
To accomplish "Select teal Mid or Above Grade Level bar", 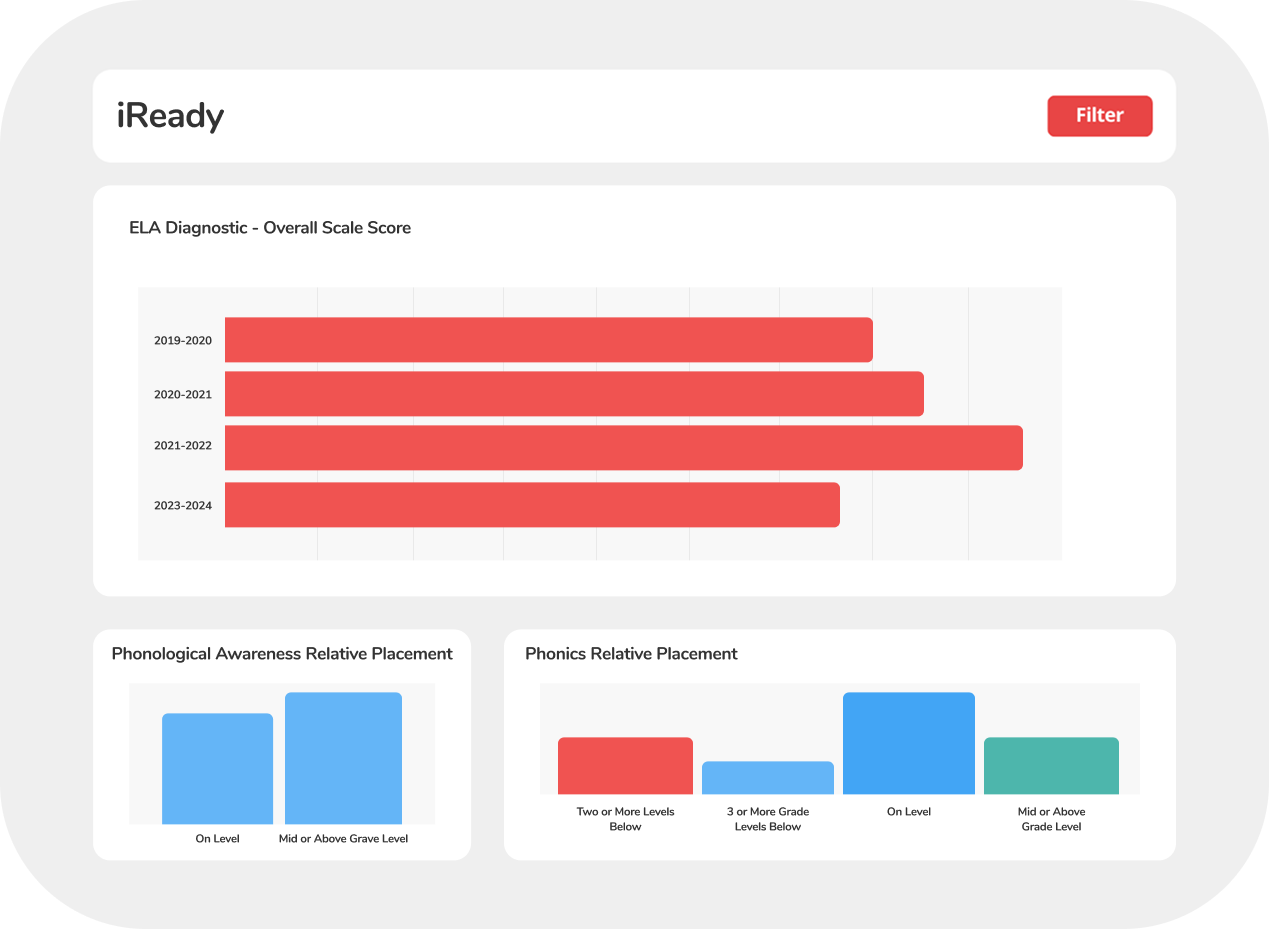I will pyautogui.click(x=1051, y=766).
